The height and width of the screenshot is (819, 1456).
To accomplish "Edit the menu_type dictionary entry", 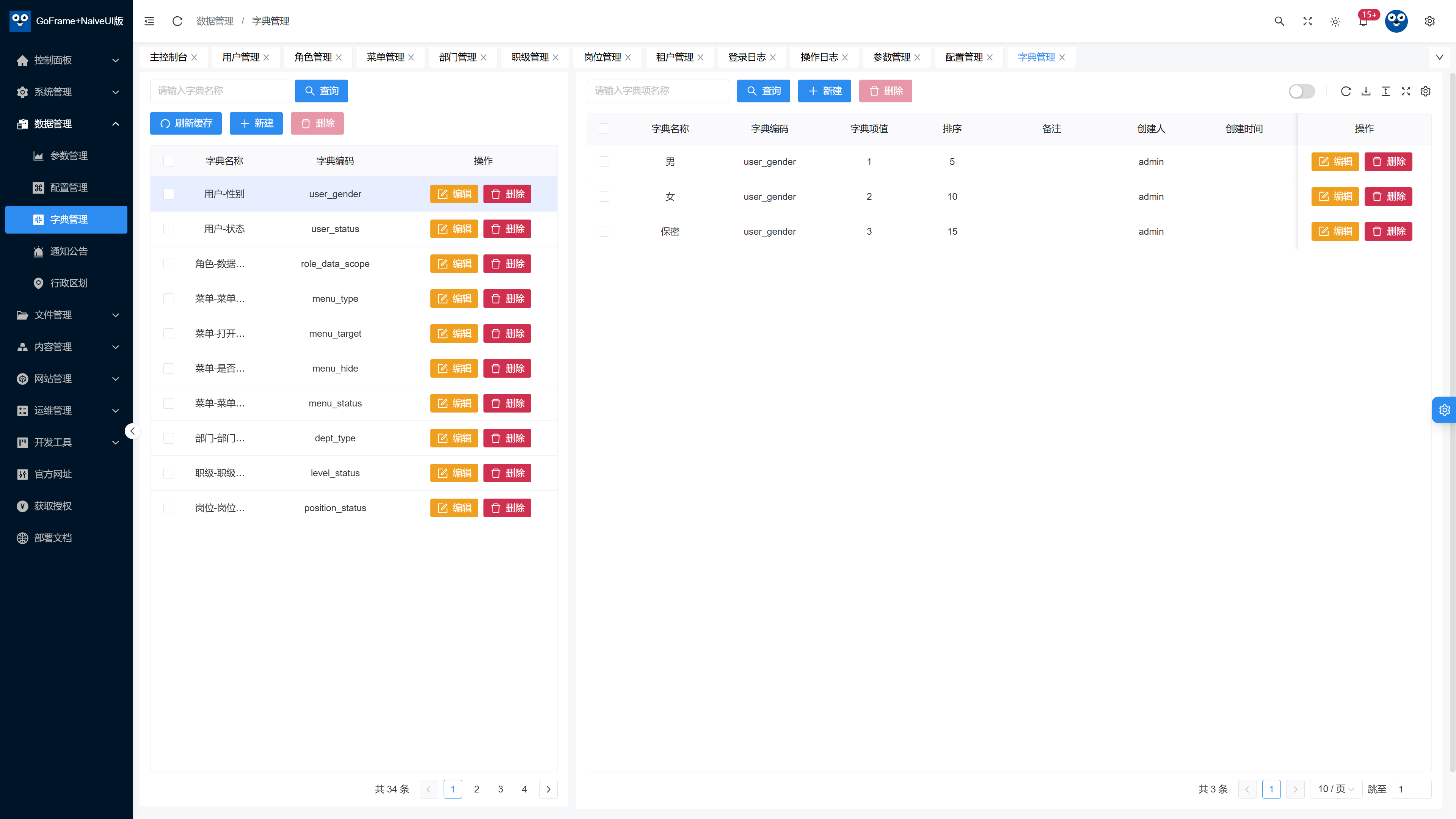I will (x=454, y=298).
